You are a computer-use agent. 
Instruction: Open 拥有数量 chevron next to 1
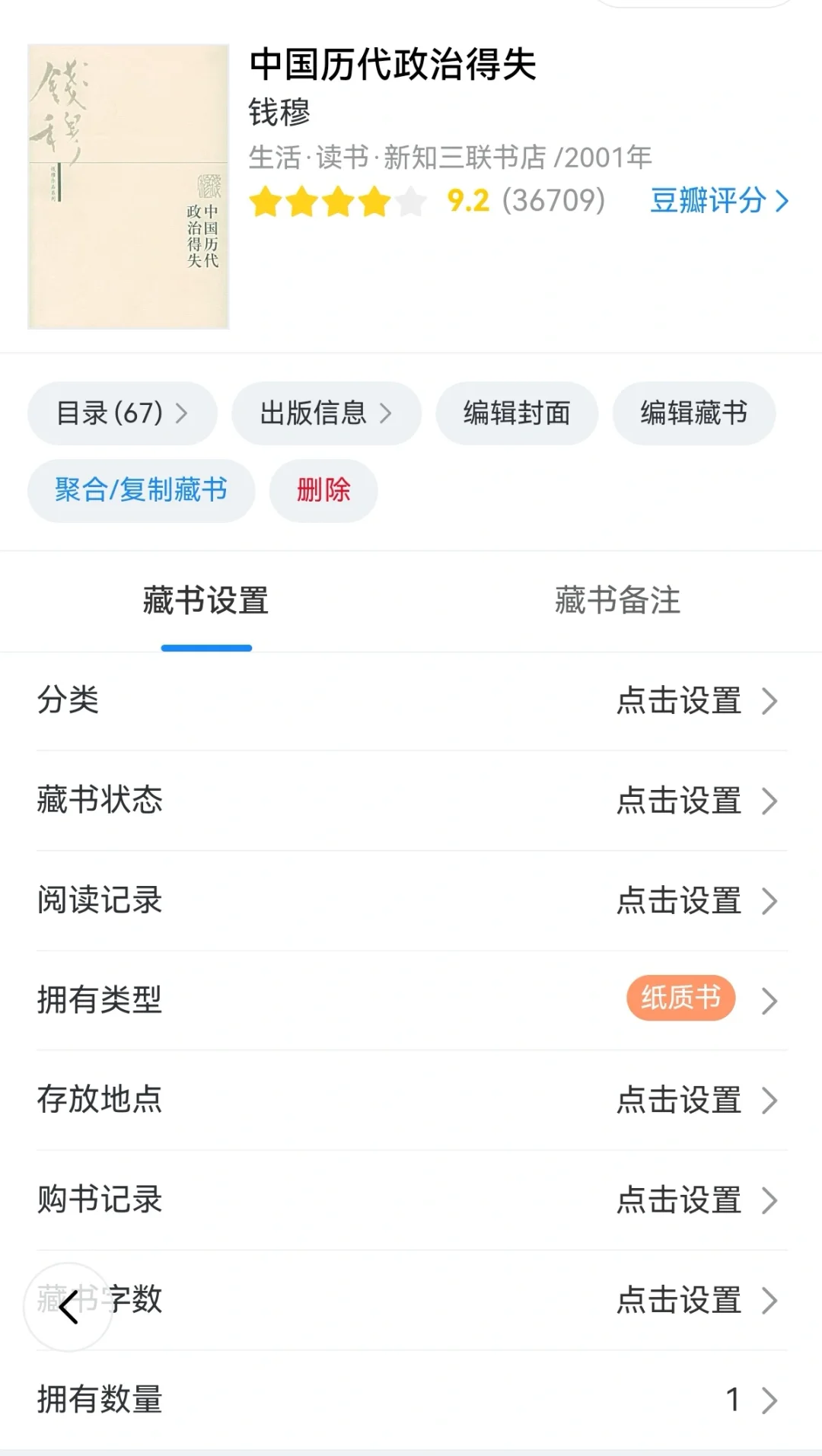tap(769, 1400)
